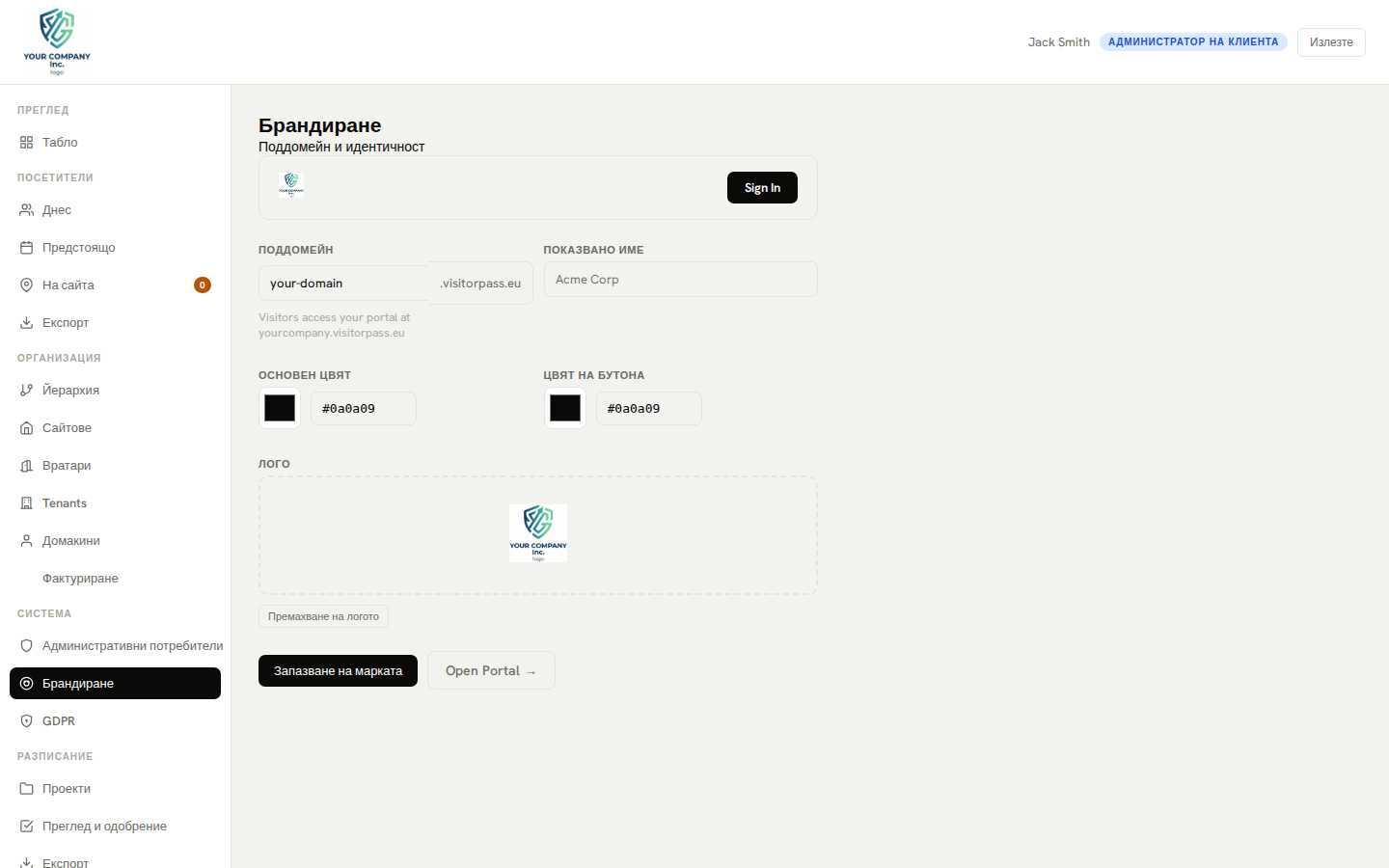Image resolution: width=1389 pixels, height=868 pixels.
Task: Go to the Tenants section
Action: [65, 503]
